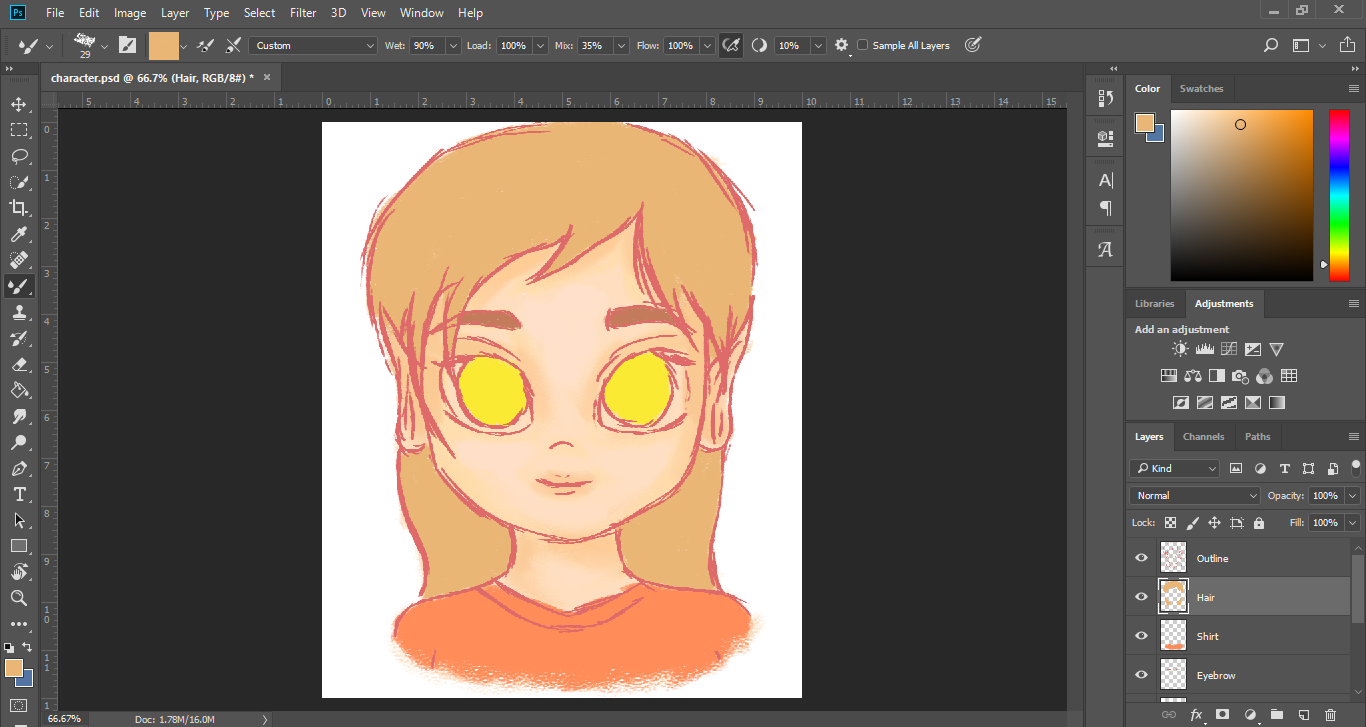This screenshot has width=1366, height=727.
Task: Hide the Outline layer
Action: [x=1141, y=558]
